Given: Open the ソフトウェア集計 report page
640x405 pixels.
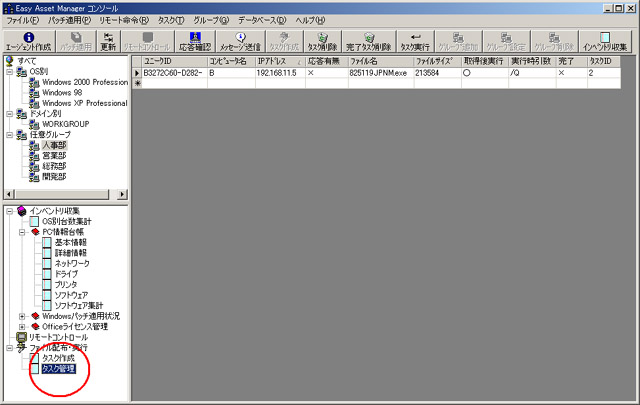Looking at the screenshot, I should (x=79, y=305).
